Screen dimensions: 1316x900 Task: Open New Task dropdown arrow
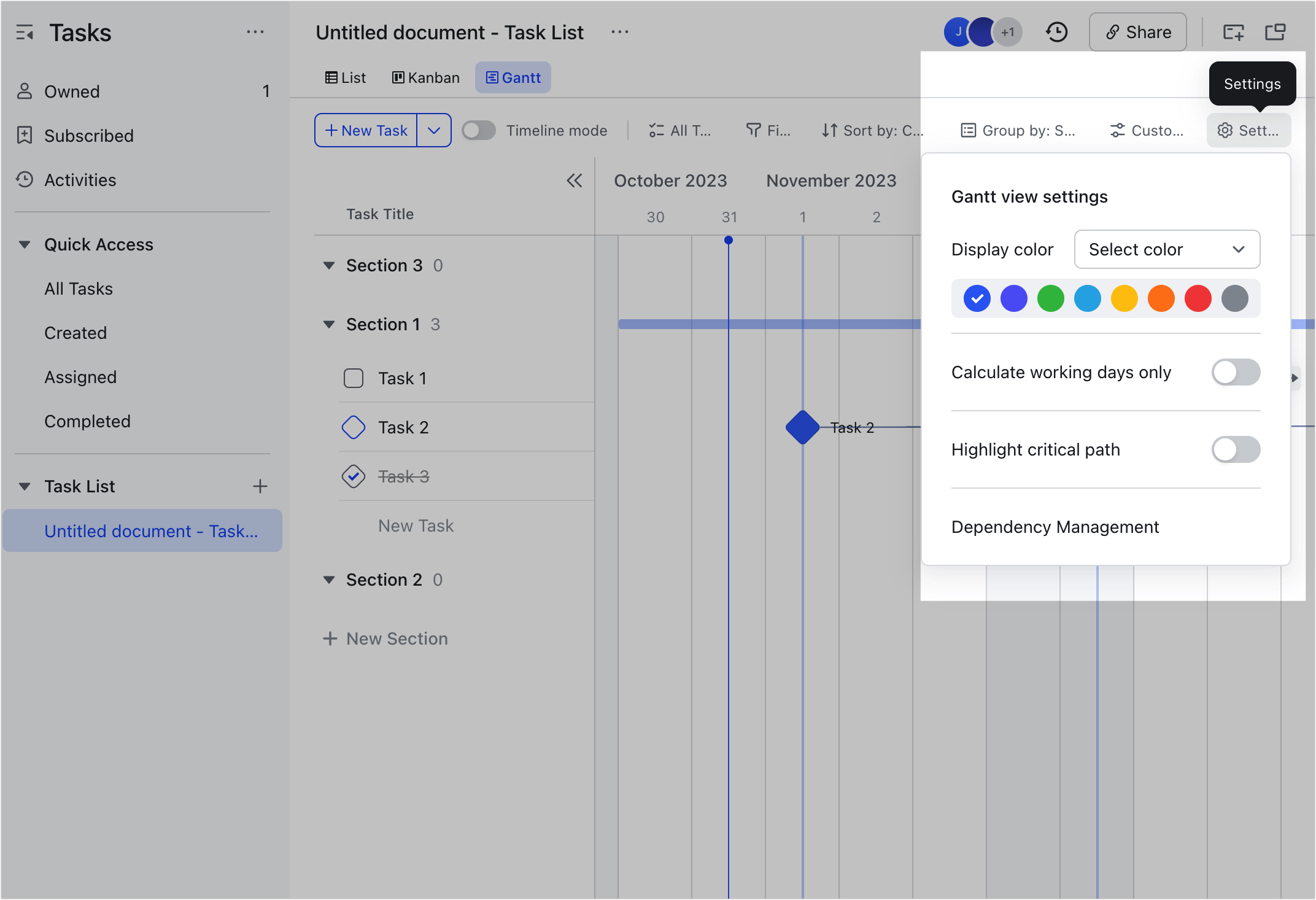(x=434, y=130)
